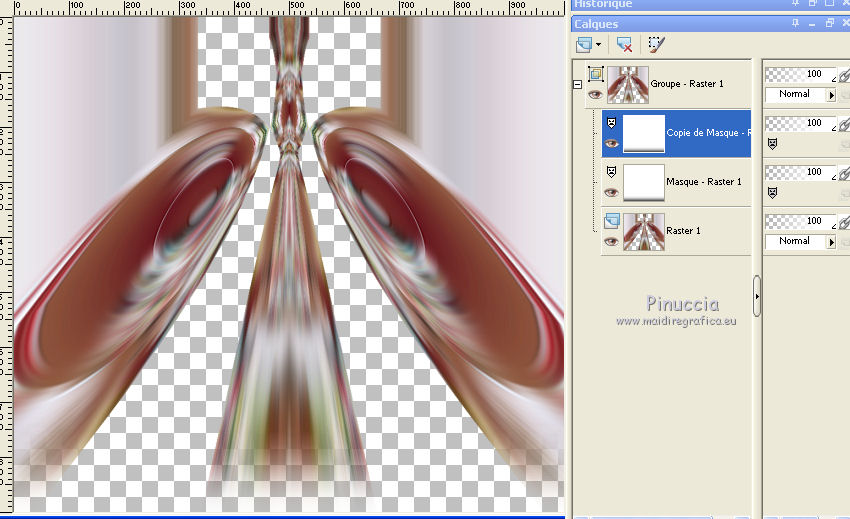Restore the Historique palette size
This screenshot has width=850, height=519.
tap(813, 3)
